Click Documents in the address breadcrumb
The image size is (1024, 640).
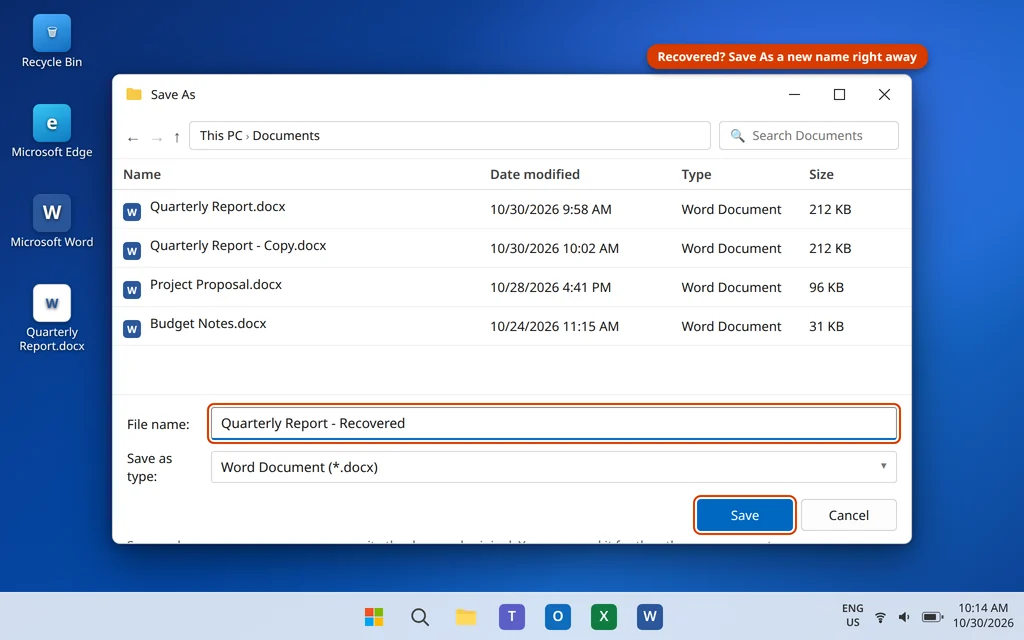pyautogui.click(x=286, y=135)
